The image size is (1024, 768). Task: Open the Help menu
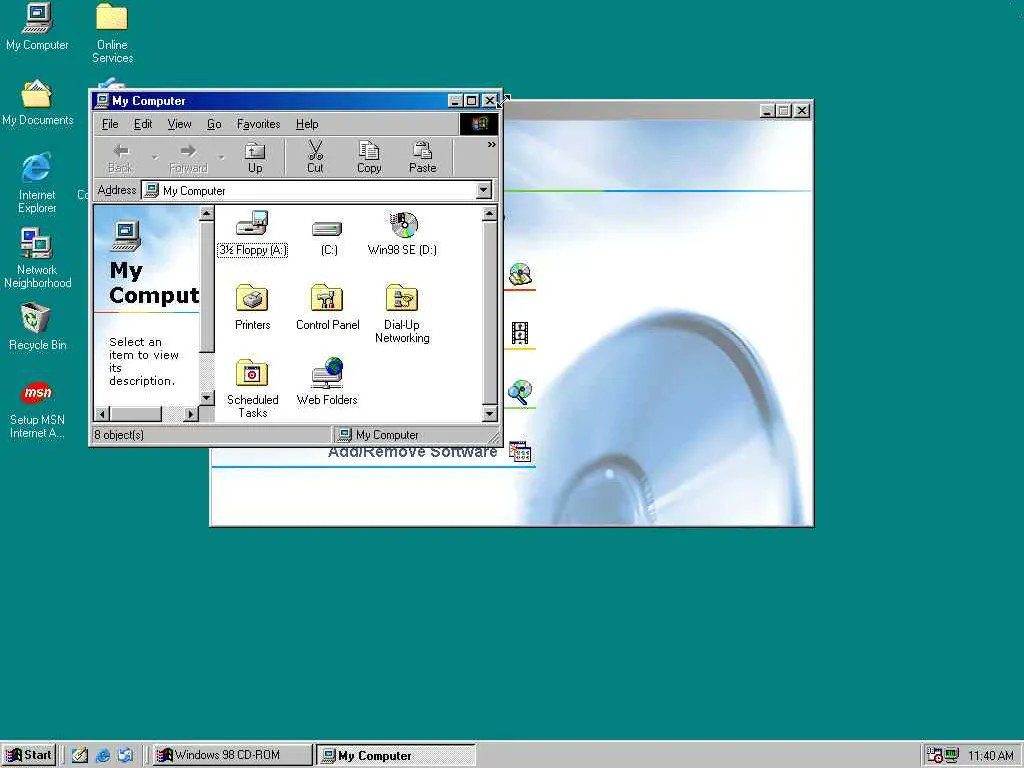307,124
